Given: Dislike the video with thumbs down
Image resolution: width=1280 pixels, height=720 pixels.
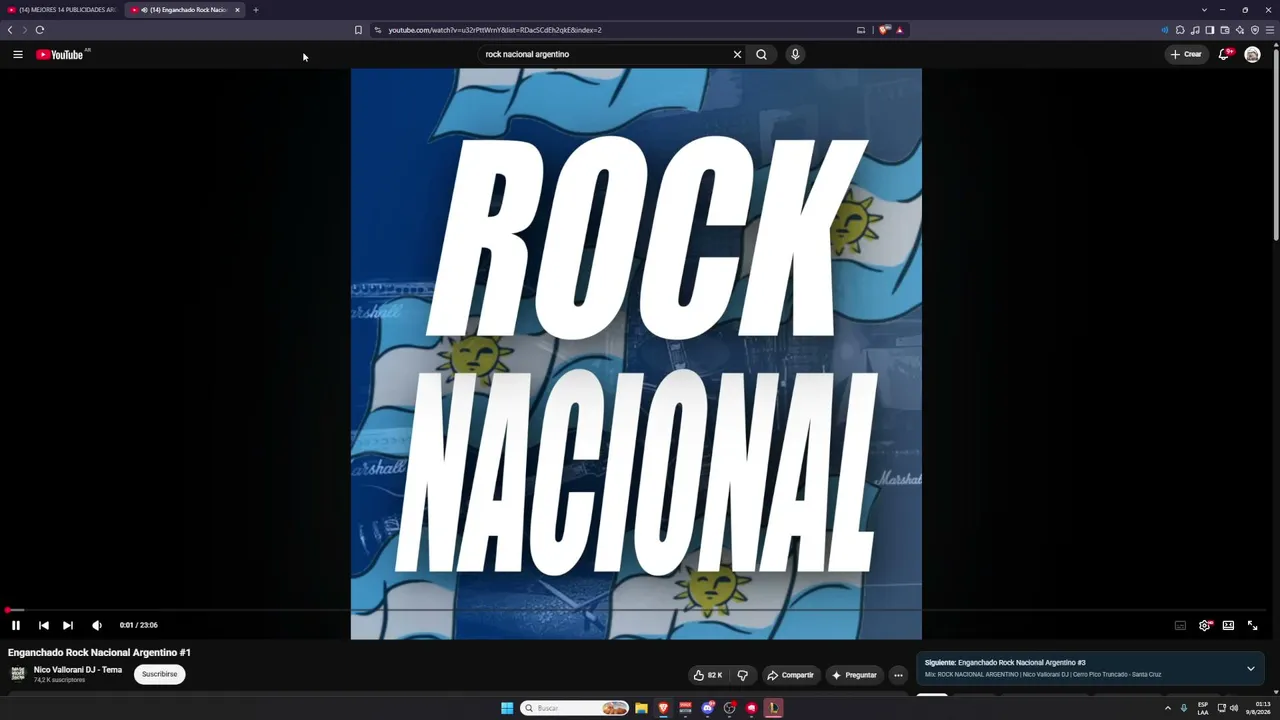Looking at the screenshot, I should pos(742,675).
